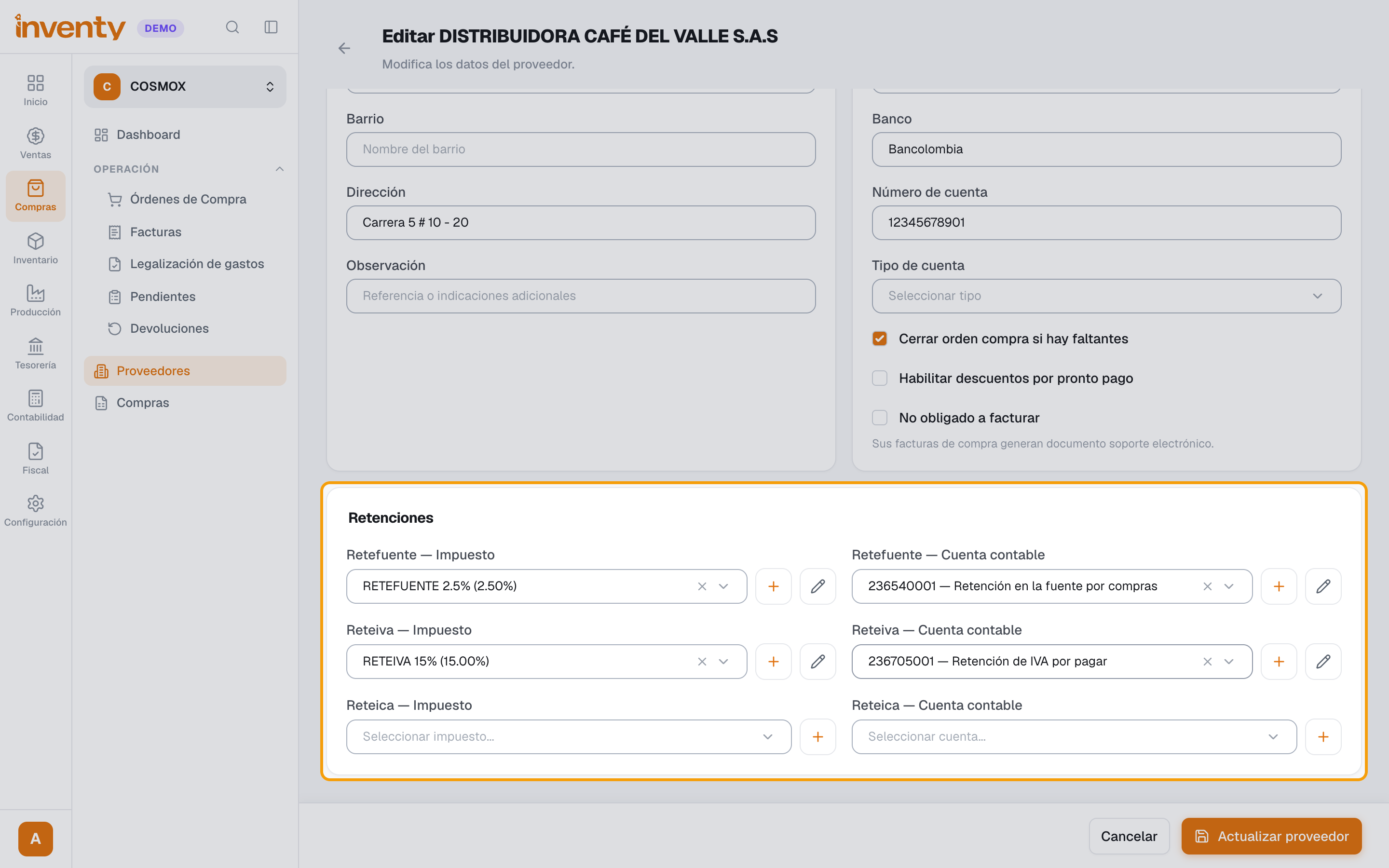Edit Retefuente cuenta contable with pencil icon

[1322, 586]
